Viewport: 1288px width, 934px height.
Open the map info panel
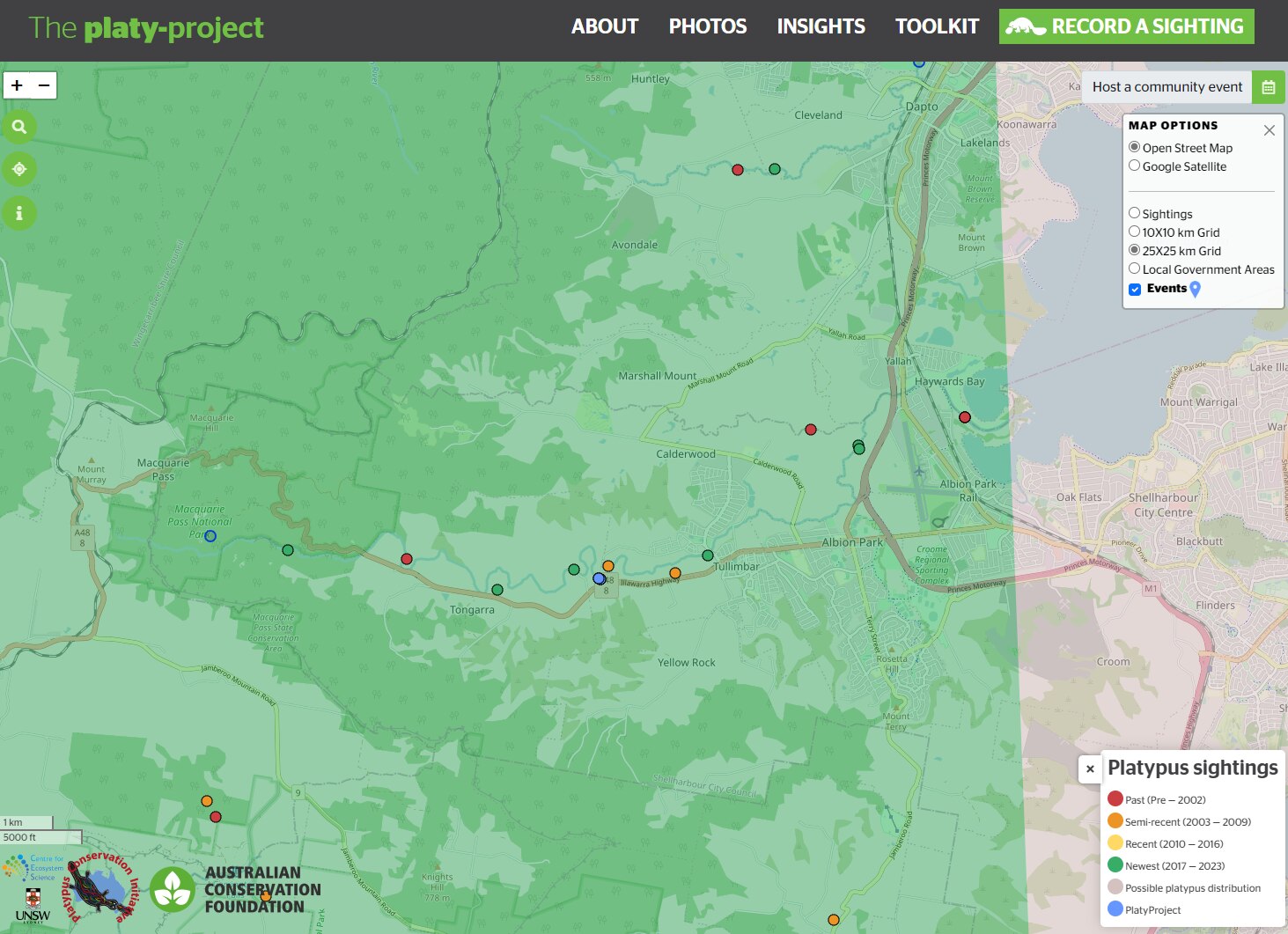(19, 212)
